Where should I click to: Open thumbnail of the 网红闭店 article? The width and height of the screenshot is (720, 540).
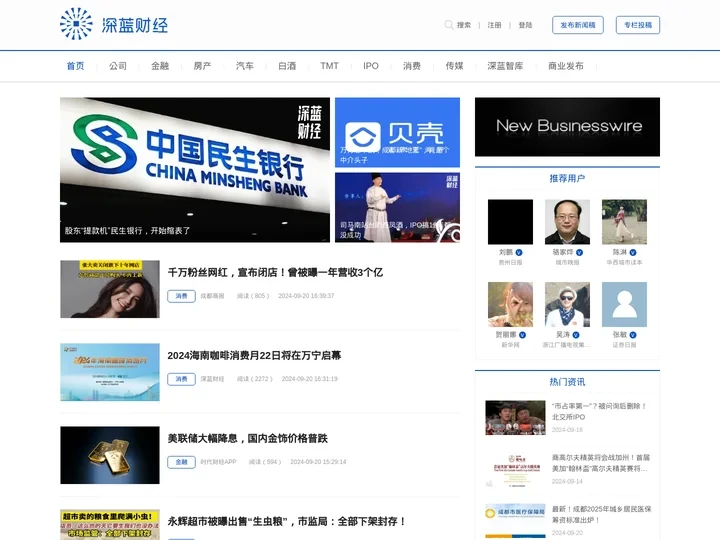pyautogui.click(x=110, y=289)
